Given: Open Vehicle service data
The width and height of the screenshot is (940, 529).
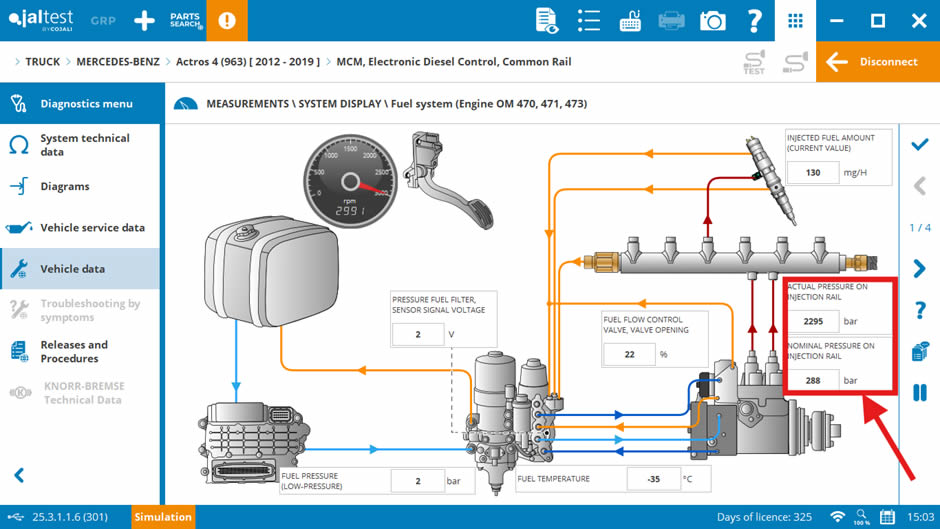Looking at the screenshot, I should click(x=80, y=227).
